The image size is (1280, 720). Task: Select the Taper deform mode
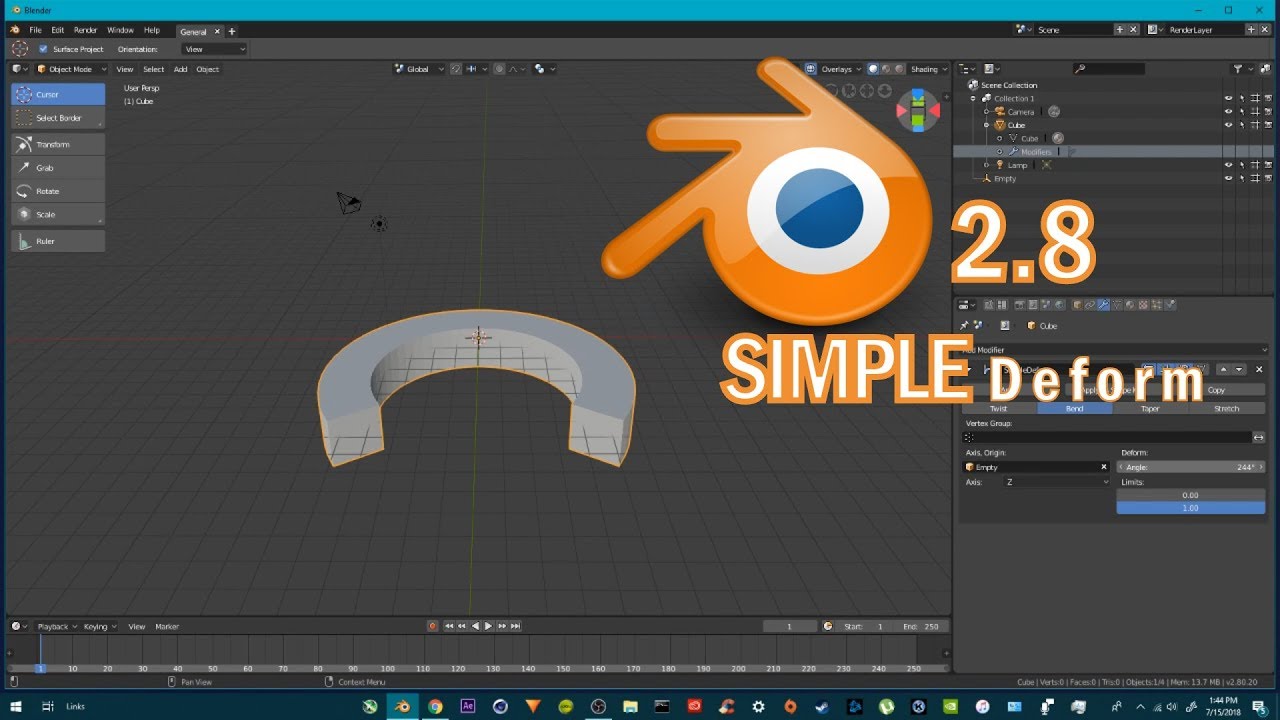[1151, 408]
